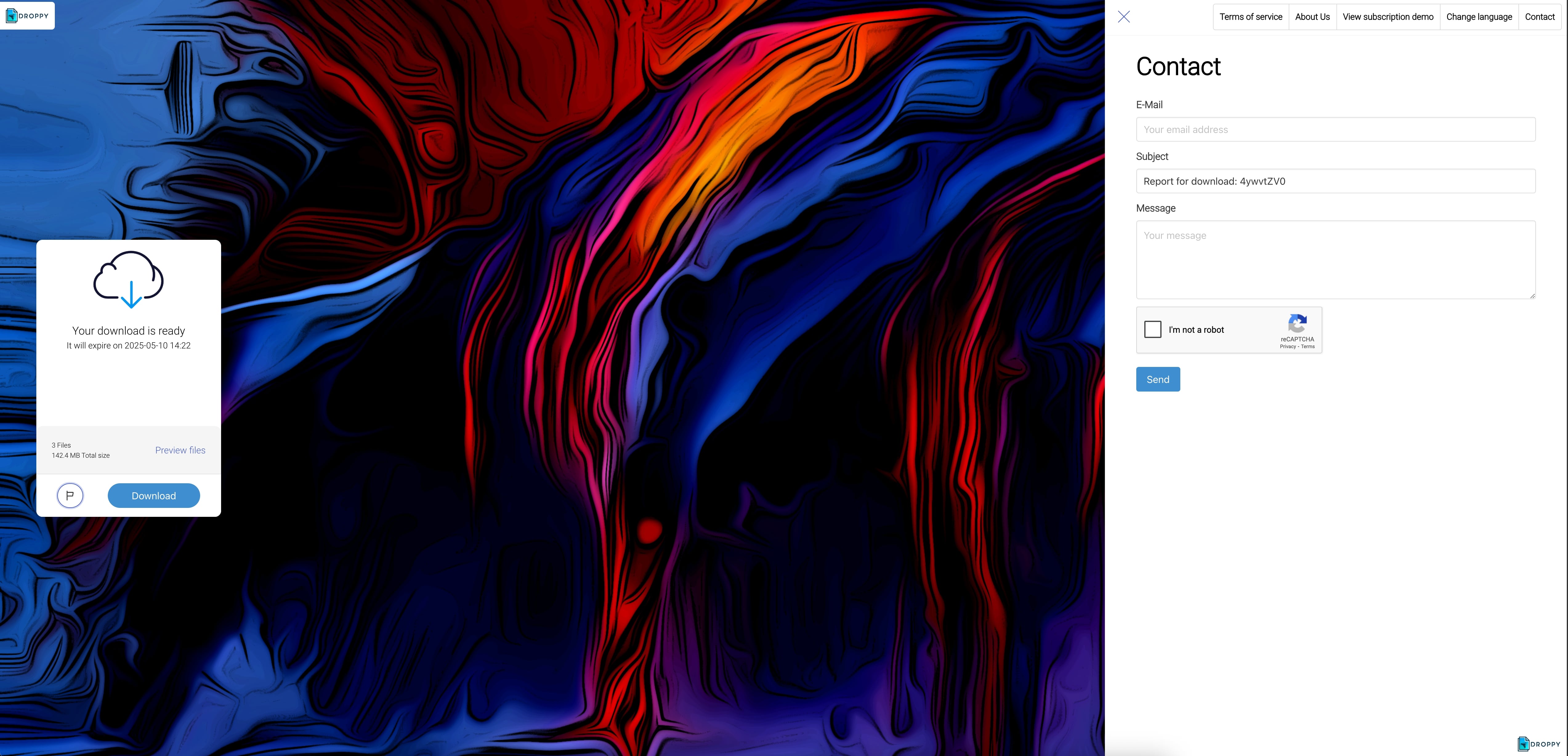Screen dimensions: 1568x756
Task: Click the reCAPTCHA logo icon
Action: (1297, 323)
